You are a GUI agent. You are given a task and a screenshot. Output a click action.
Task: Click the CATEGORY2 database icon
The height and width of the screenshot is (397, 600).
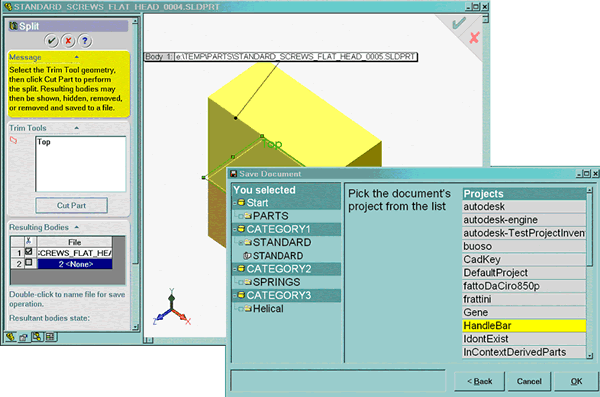[241, 269]
